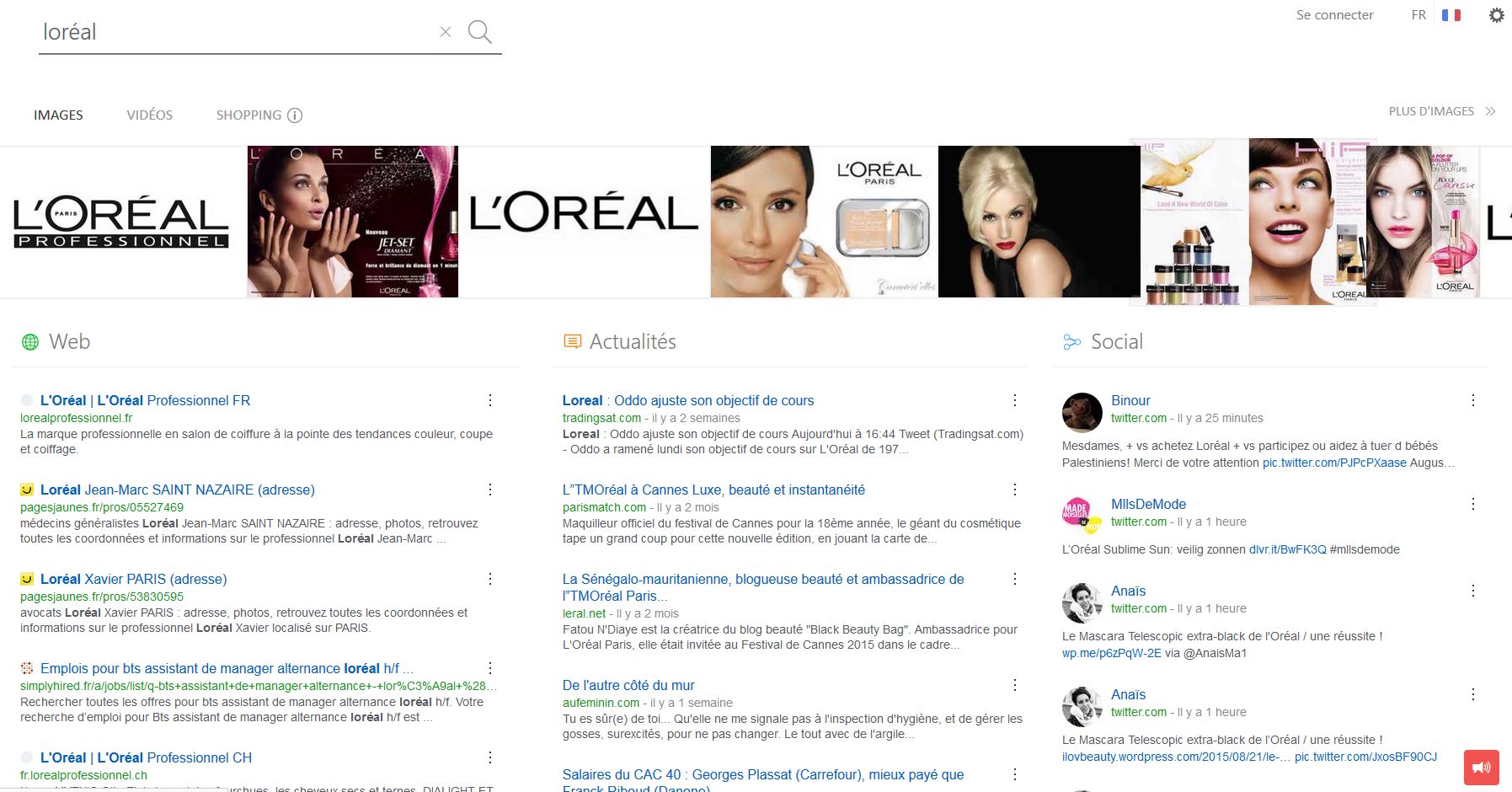Click favicon beside L'Oréal Professionnel CH result
The image size is (1512, 792).
(27, 758)
